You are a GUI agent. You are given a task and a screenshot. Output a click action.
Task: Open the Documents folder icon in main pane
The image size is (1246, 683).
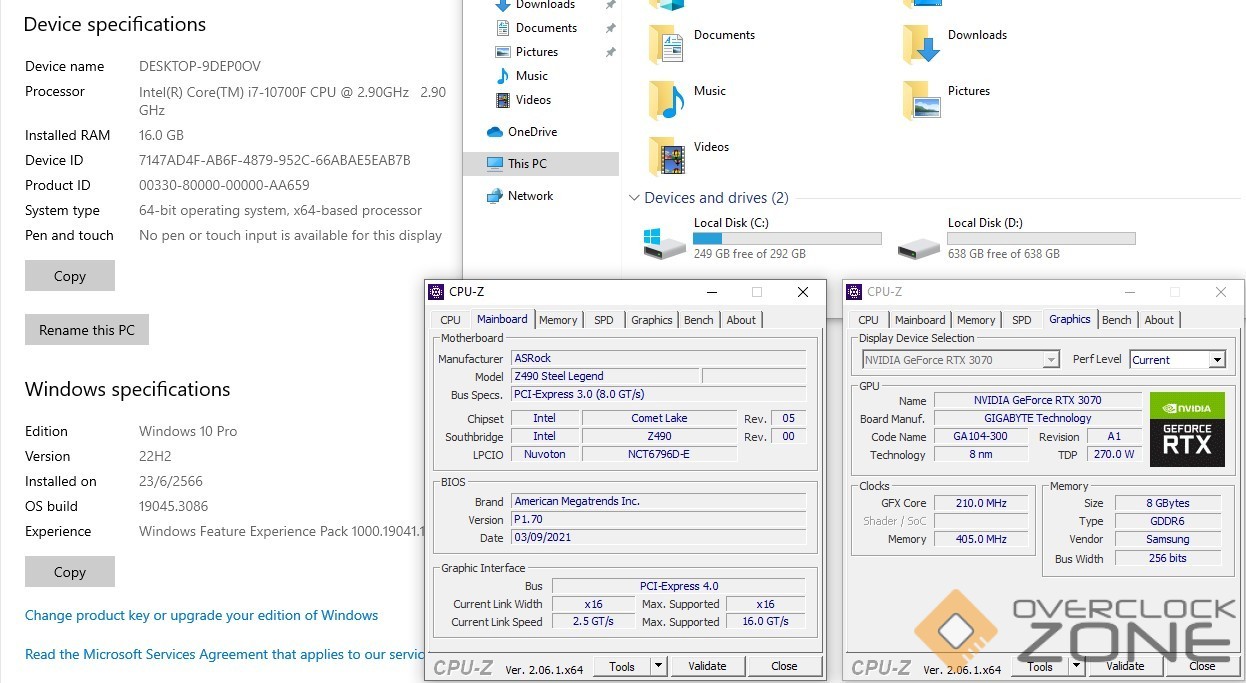point(666,45)
